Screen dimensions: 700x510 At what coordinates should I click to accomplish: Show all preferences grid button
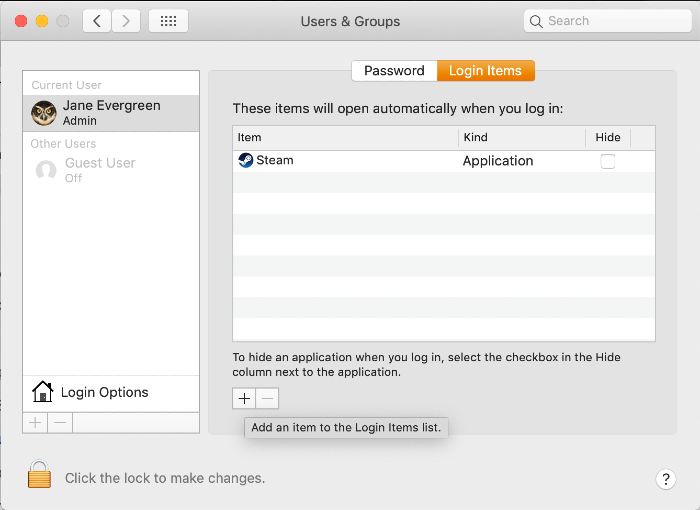point(168,21)
